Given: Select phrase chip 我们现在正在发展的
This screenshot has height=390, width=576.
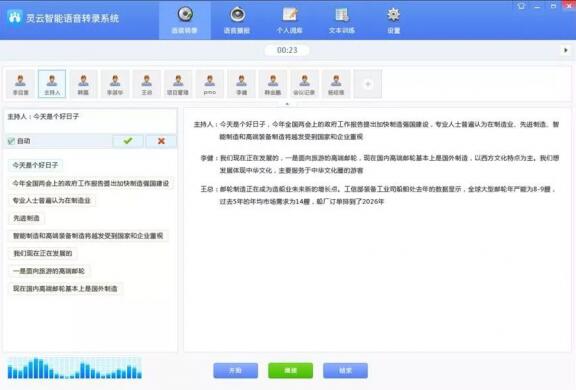Looking at the screenshot, I should pyautogui.click(x=43, y=253).
